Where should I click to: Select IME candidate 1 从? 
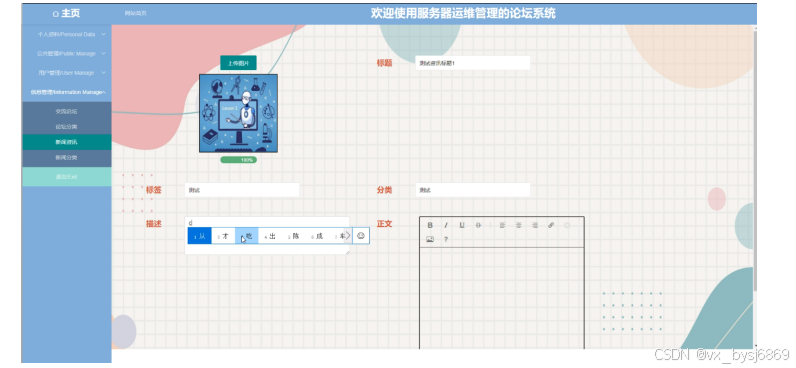coord(200,236)
